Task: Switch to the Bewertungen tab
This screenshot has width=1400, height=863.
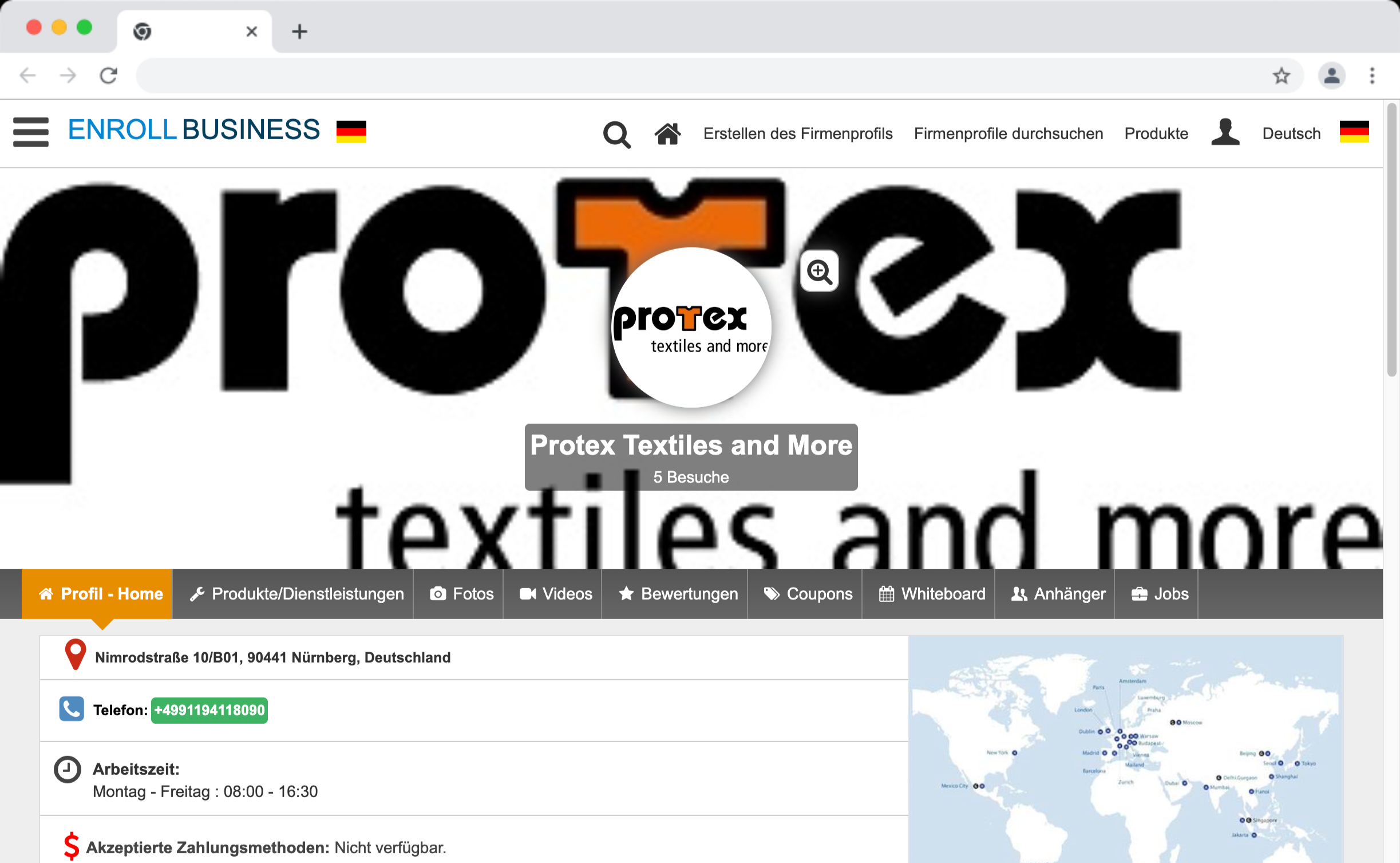Action: click(x=675, y=594)
